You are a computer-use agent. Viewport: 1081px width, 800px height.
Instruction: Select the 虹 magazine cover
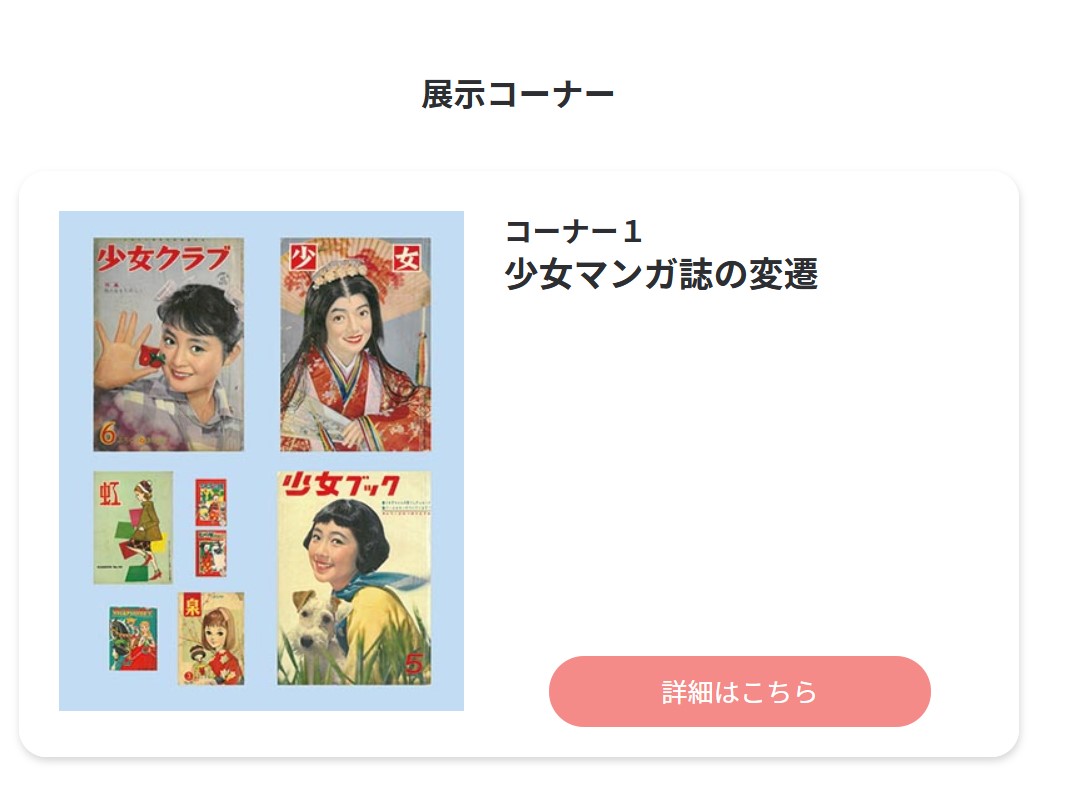pyautogui.click(x=133, y=528)
